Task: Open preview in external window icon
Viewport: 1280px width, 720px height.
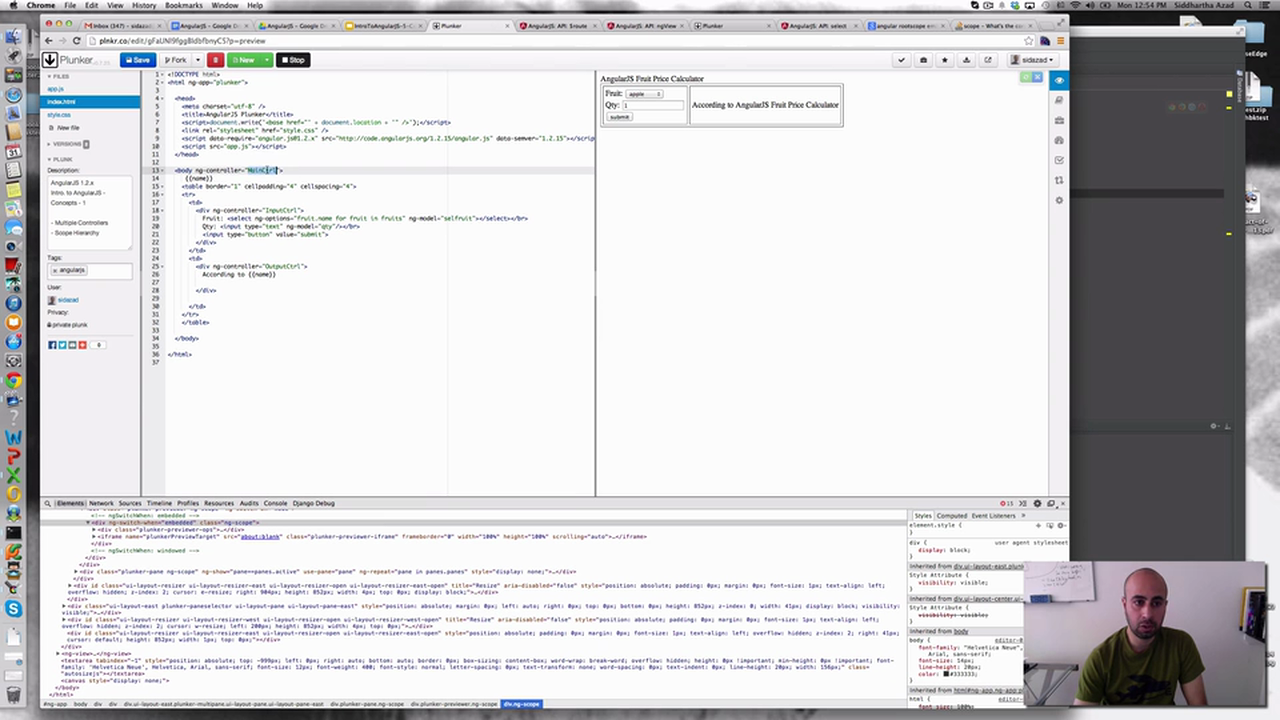Action: coord(988,60)
